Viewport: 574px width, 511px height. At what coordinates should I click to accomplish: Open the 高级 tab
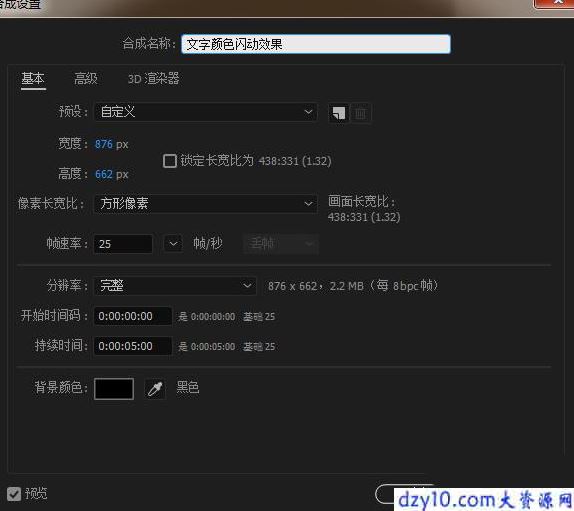pyautogui.click(x=86, y=78)
